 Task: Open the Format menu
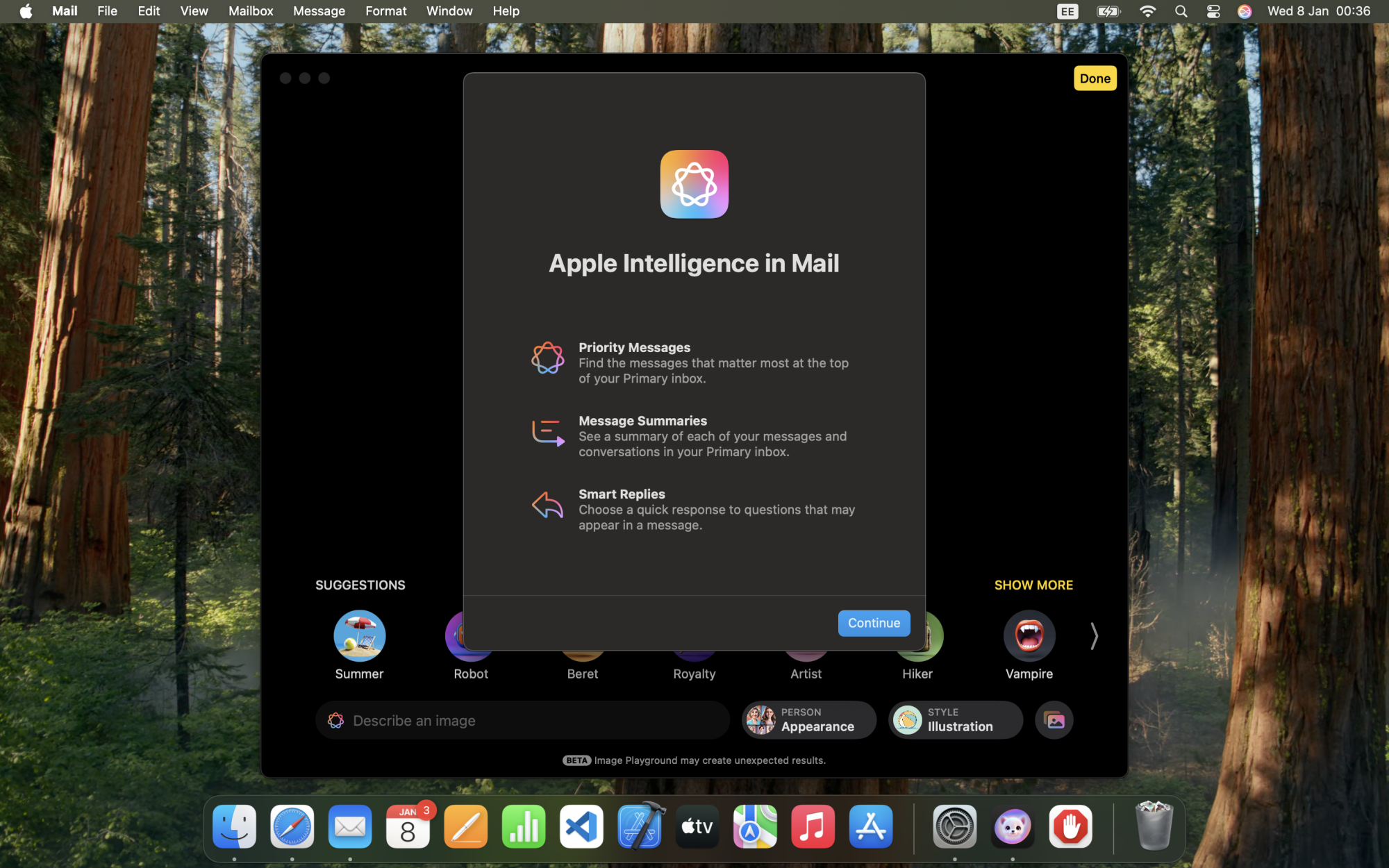point(385,11)
